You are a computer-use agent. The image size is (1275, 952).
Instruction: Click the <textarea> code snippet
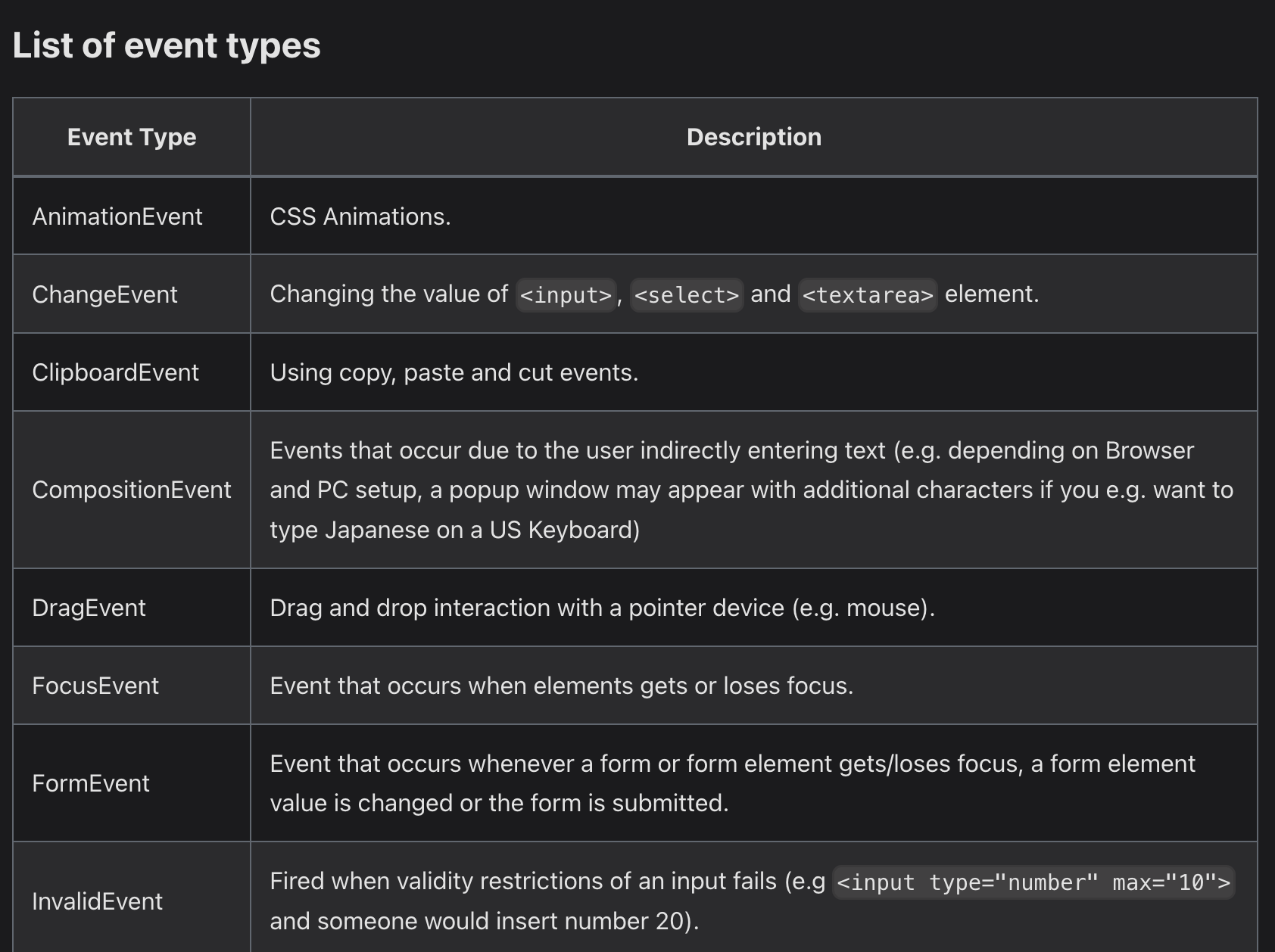868,294
